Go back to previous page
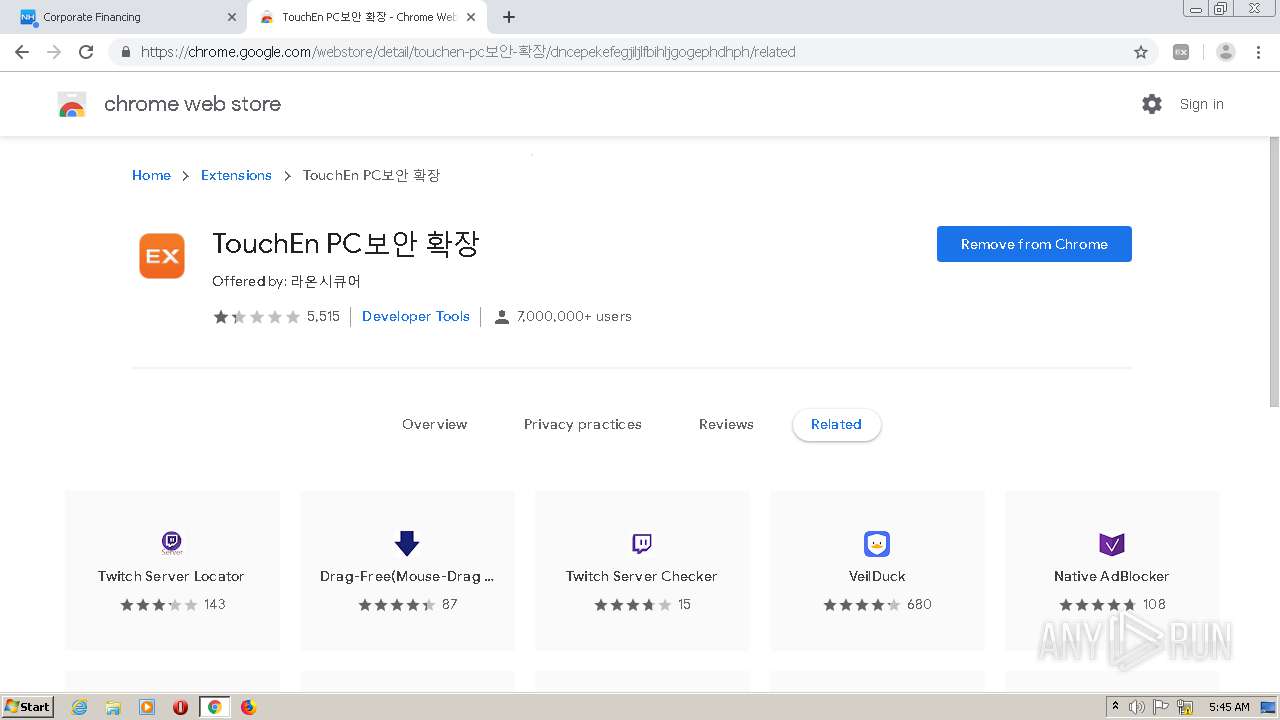This screenshot has height=720, width=1280. pyautogui.click(x=22, y=52)
